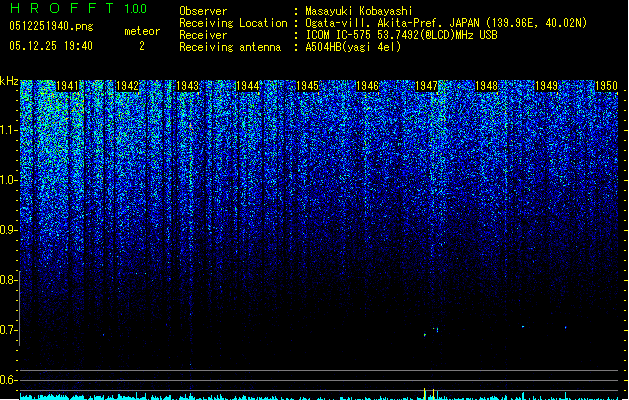Click the 1950 time marker
This screenshot has height=400, width=629.
[x=606, y=86]
